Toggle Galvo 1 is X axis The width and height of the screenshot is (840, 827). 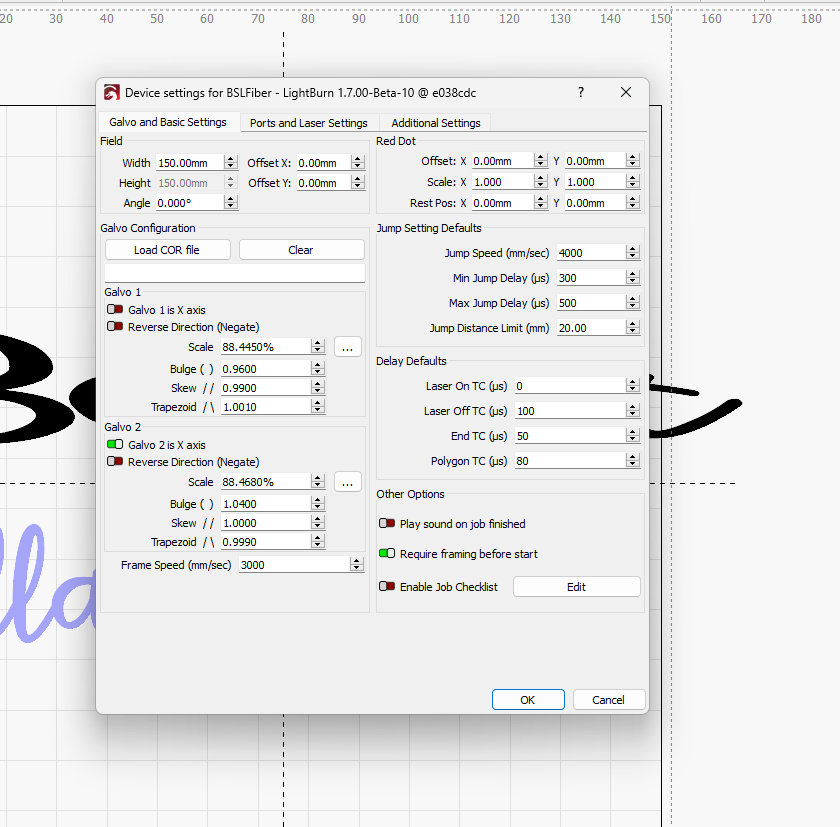[115, 310]
